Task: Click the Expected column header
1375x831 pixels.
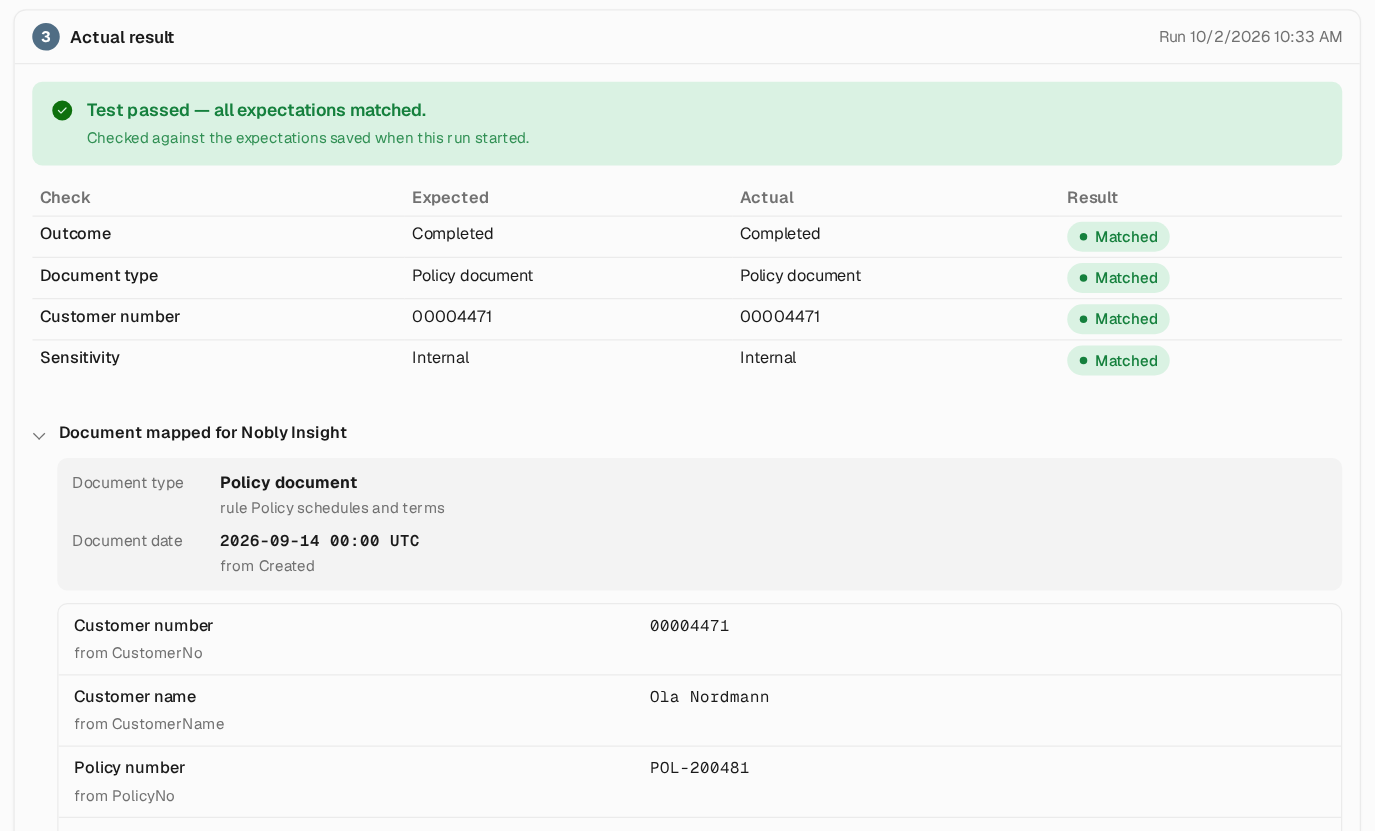Action: coord(450,197)
